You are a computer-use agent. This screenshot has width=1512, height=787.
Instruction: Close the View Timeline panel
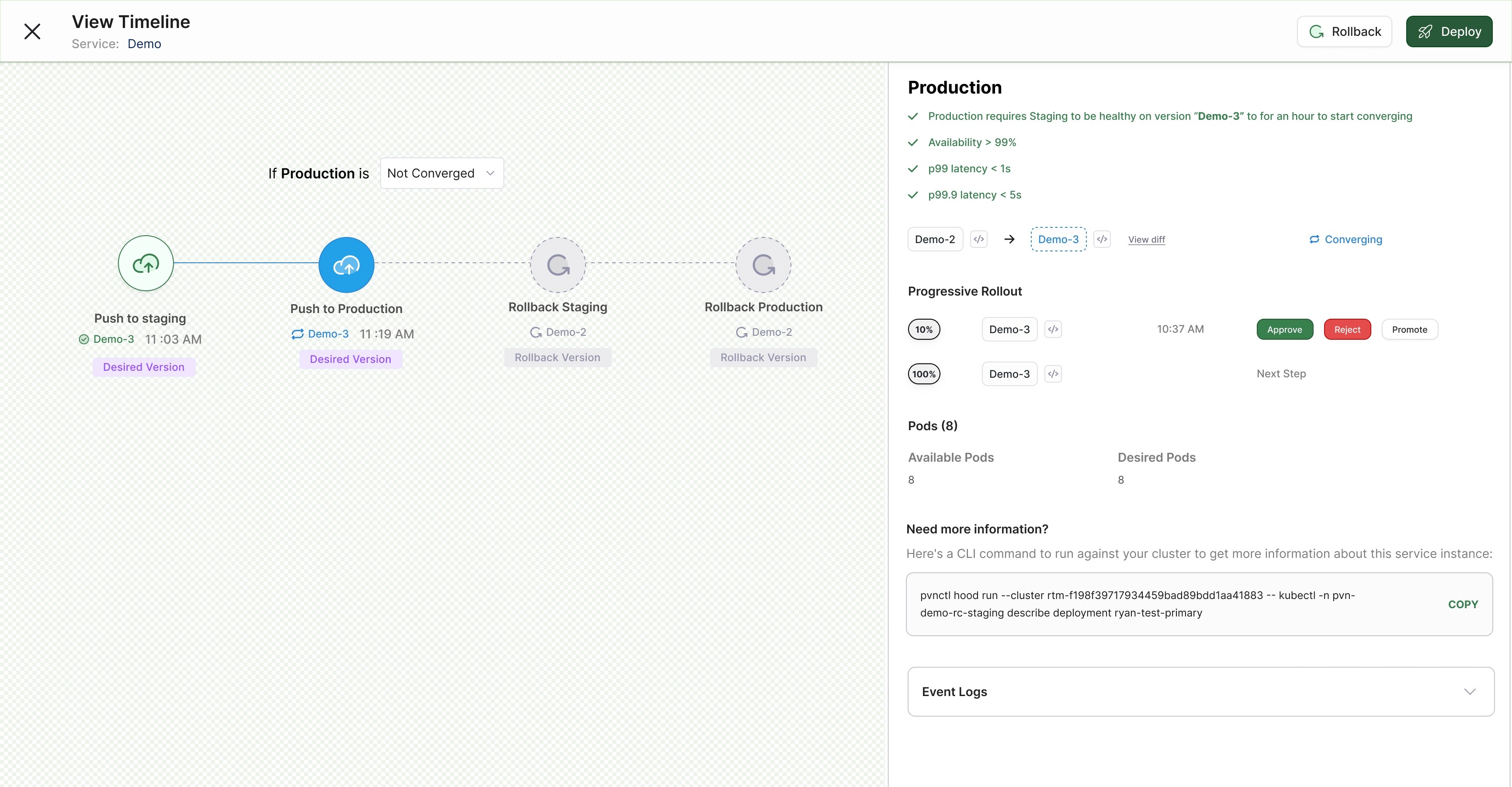click(32, 32)
